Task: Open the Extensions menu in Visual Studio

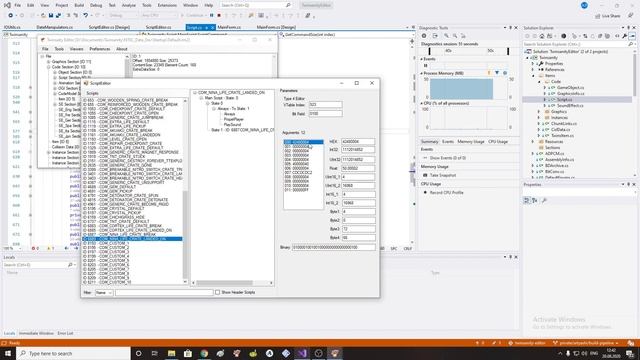Action: click(x=167, y=5)
